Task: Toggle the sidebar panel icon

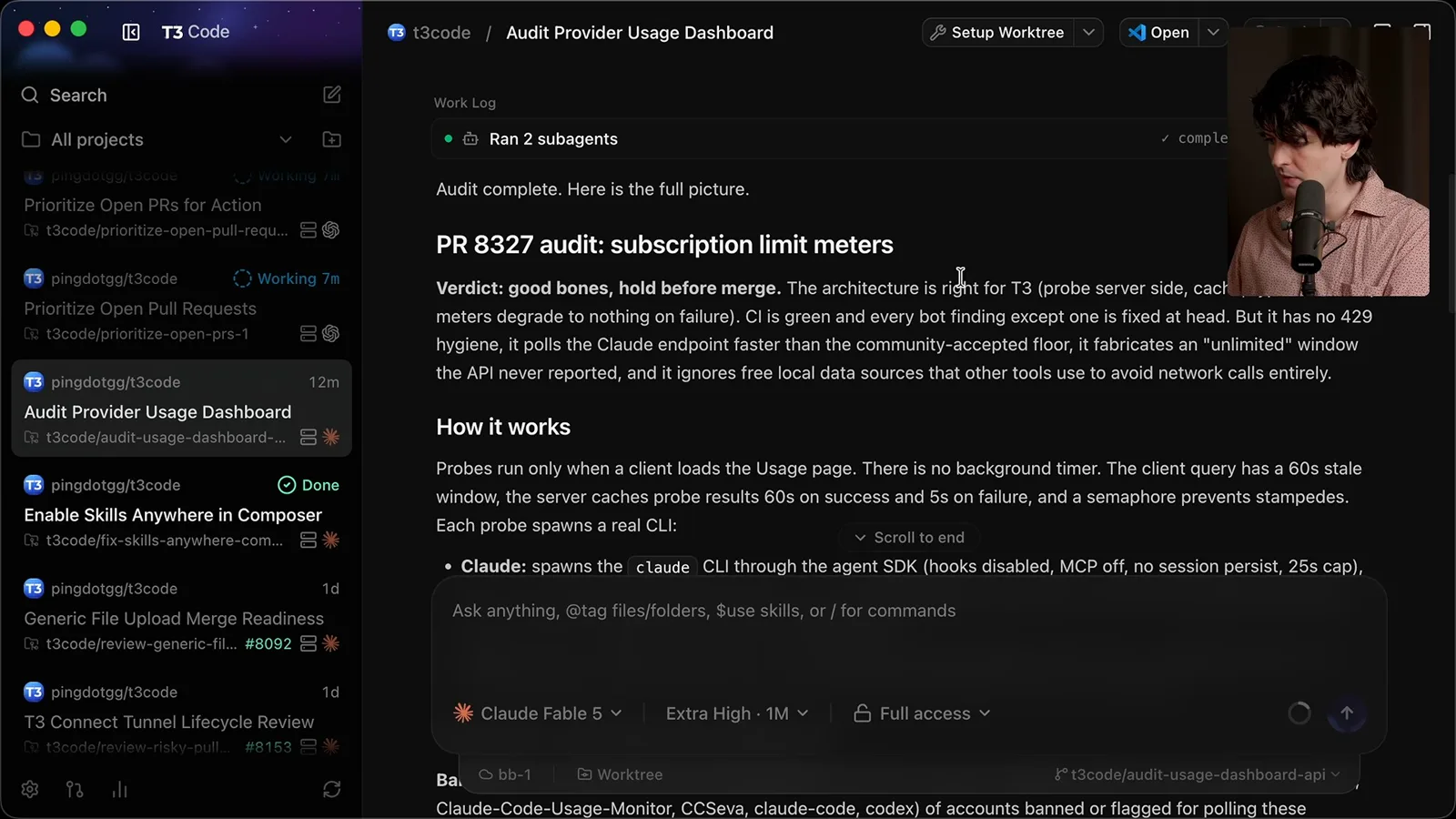Action: point(131,32)
